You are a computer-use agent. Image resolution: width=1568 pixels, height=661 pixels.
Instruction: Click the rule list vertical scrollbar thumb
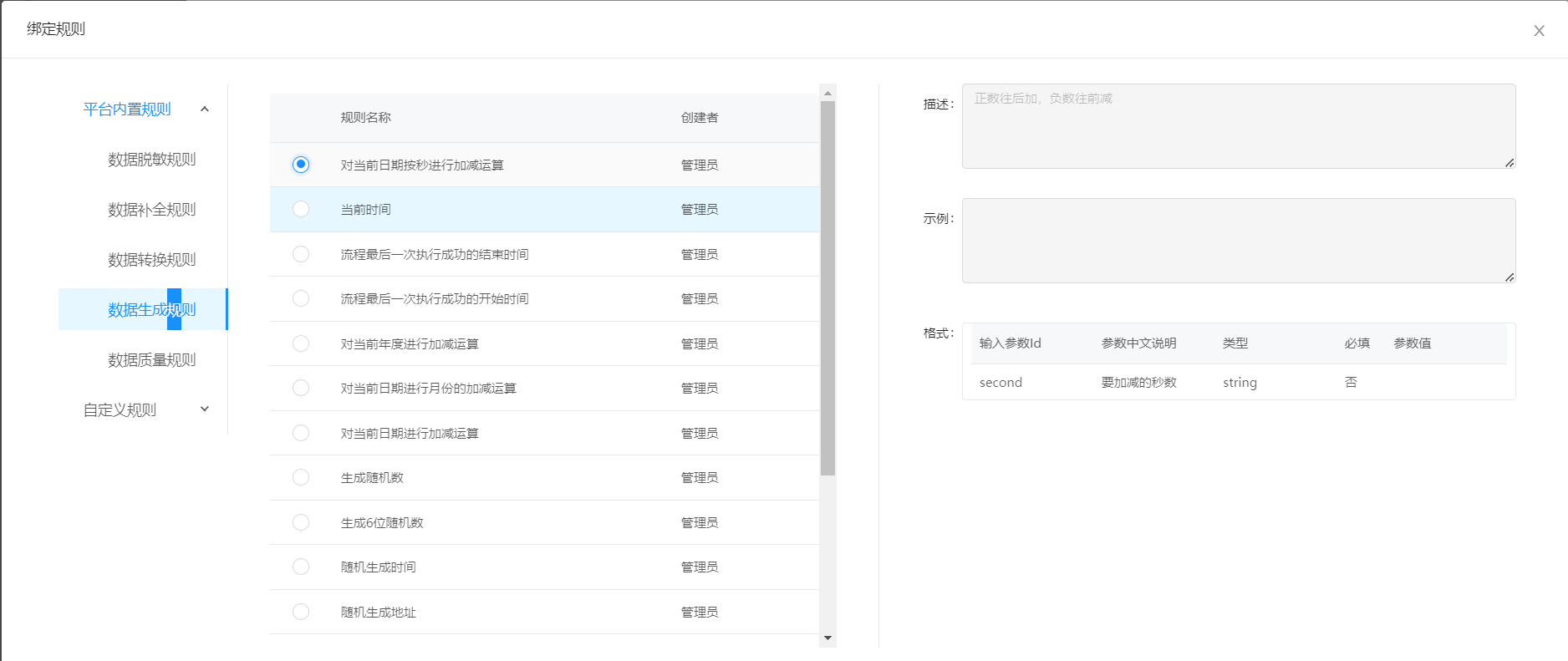pos(827,288)
